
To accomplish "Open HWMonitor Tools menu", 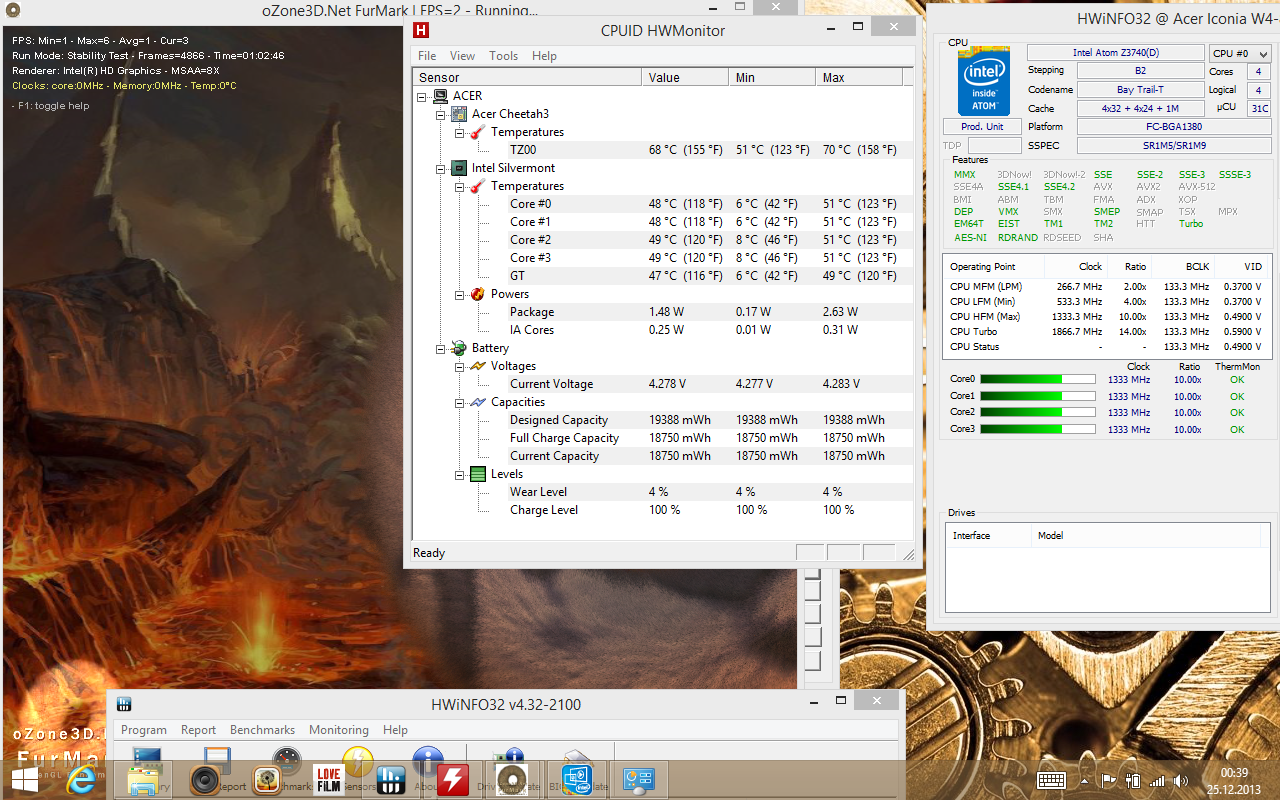I will click(x=503, y=56).
